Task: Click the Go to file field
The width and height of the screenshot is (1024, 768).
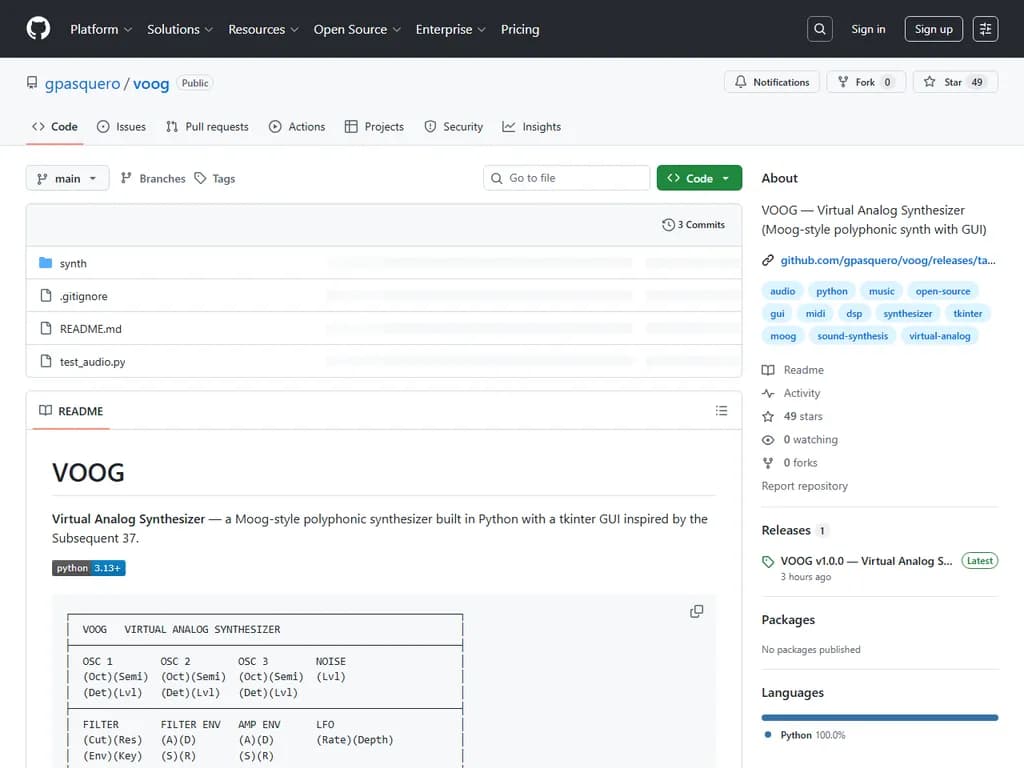Action: click(x=567, y=178)
